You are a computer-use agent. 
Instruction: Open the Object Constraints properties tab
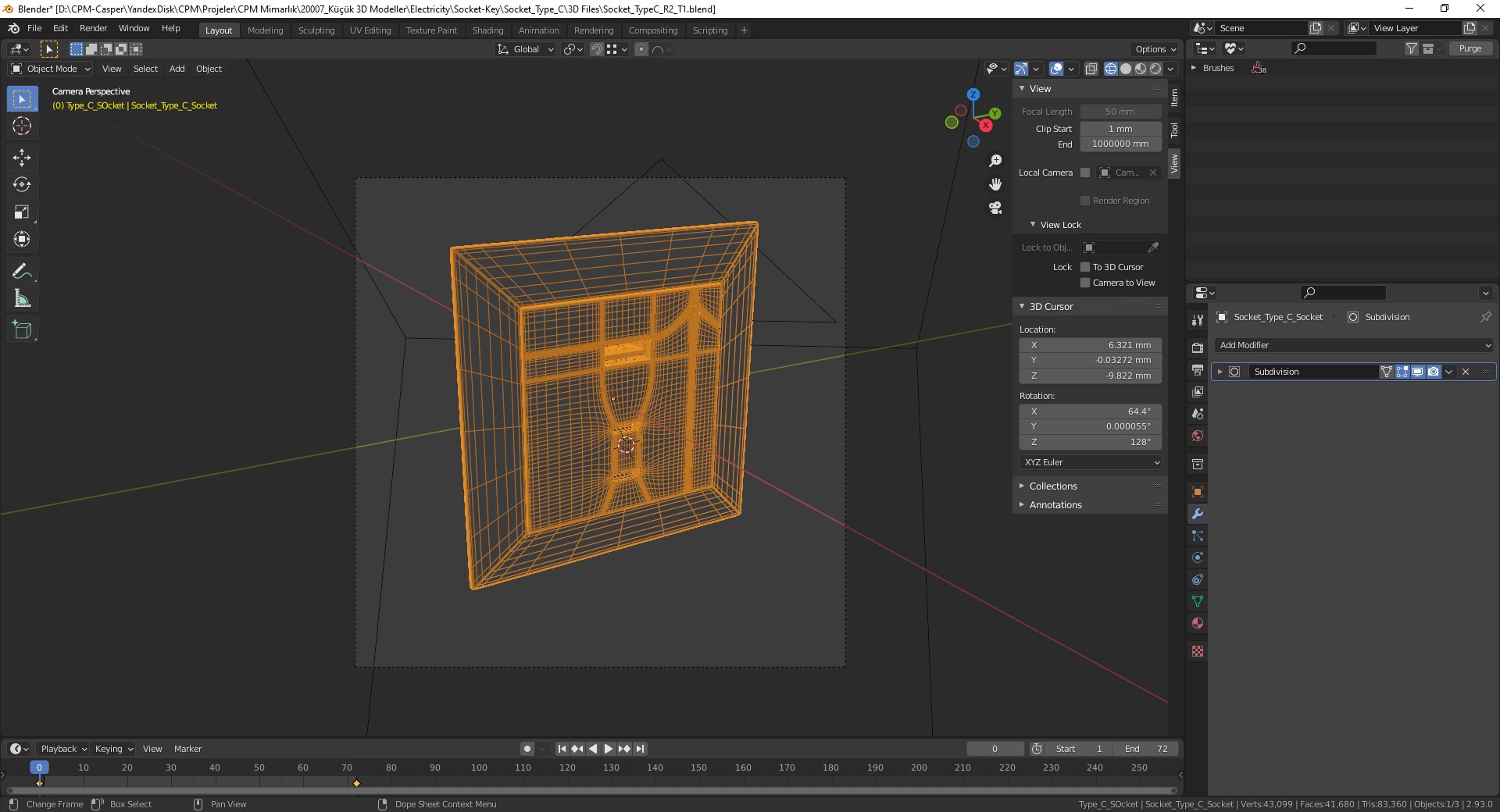[1197, 579]
